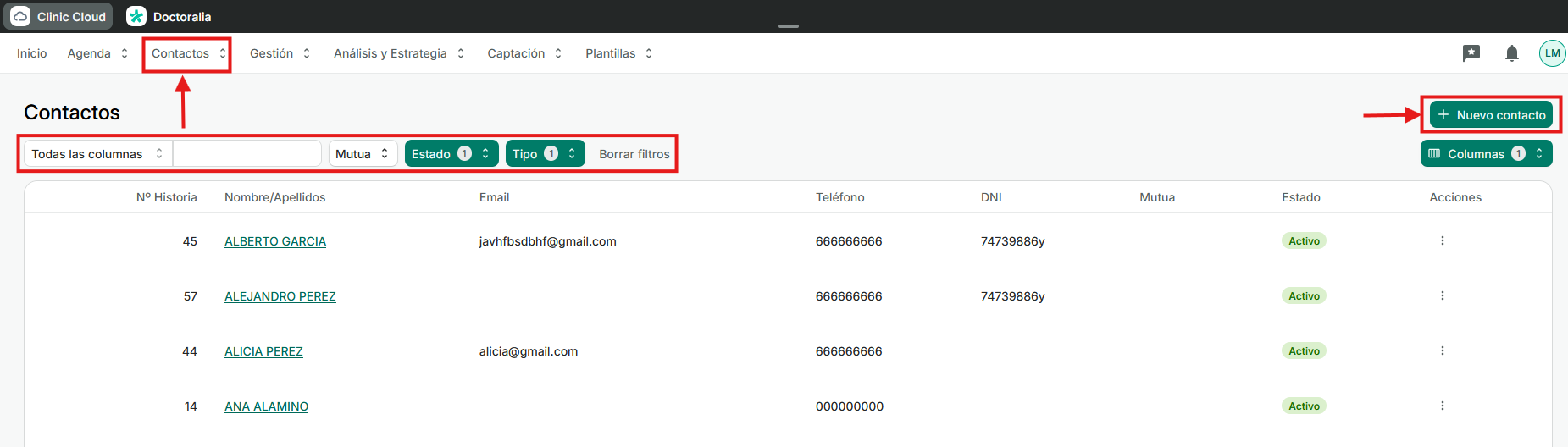Open the Gestión menu
The height and width of the screenshot is (447, 1568).
click(280, 53)
